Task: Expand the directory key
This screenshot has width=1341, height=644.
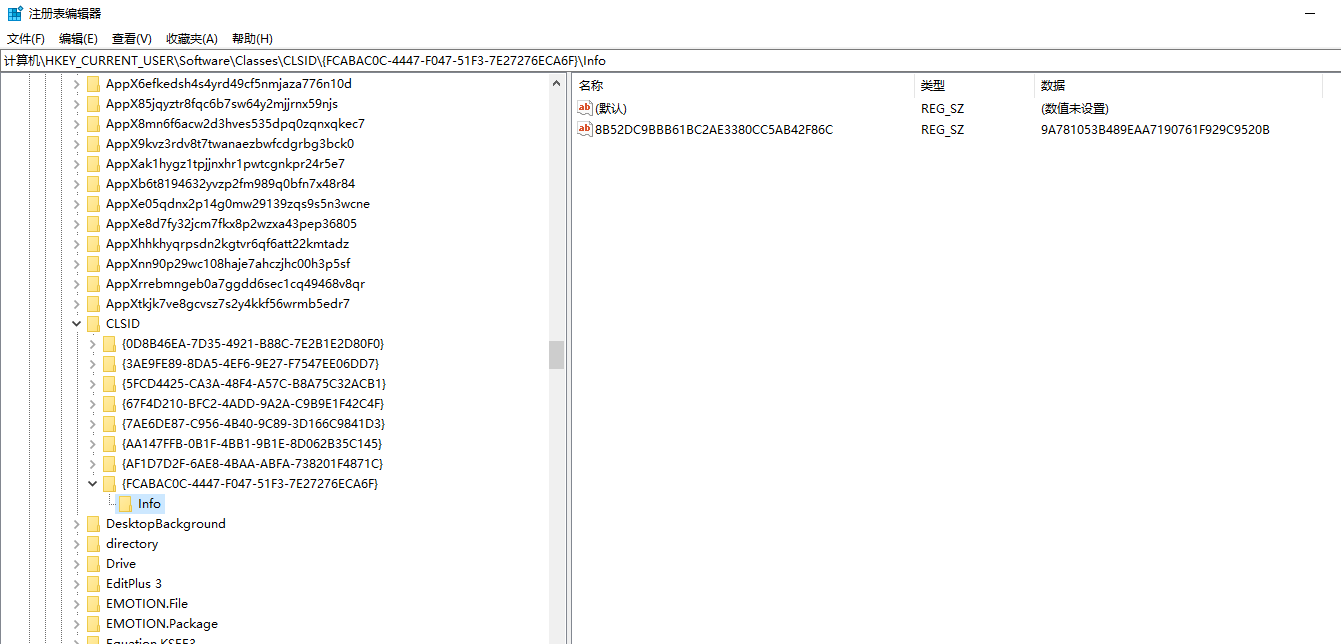Action: (77, 544)
